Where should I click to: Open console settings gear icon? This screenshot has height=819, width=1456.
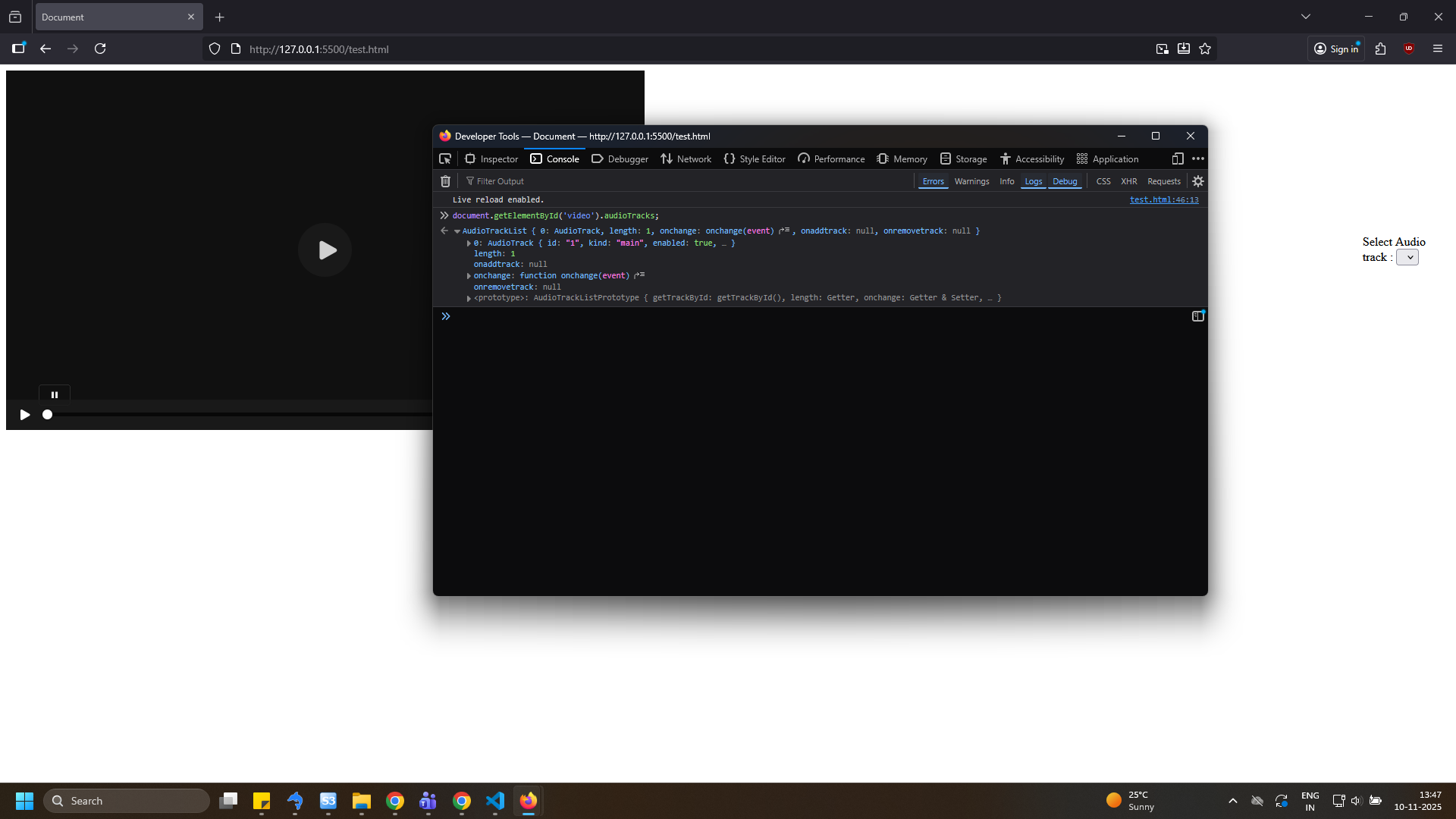point(1198,181)
